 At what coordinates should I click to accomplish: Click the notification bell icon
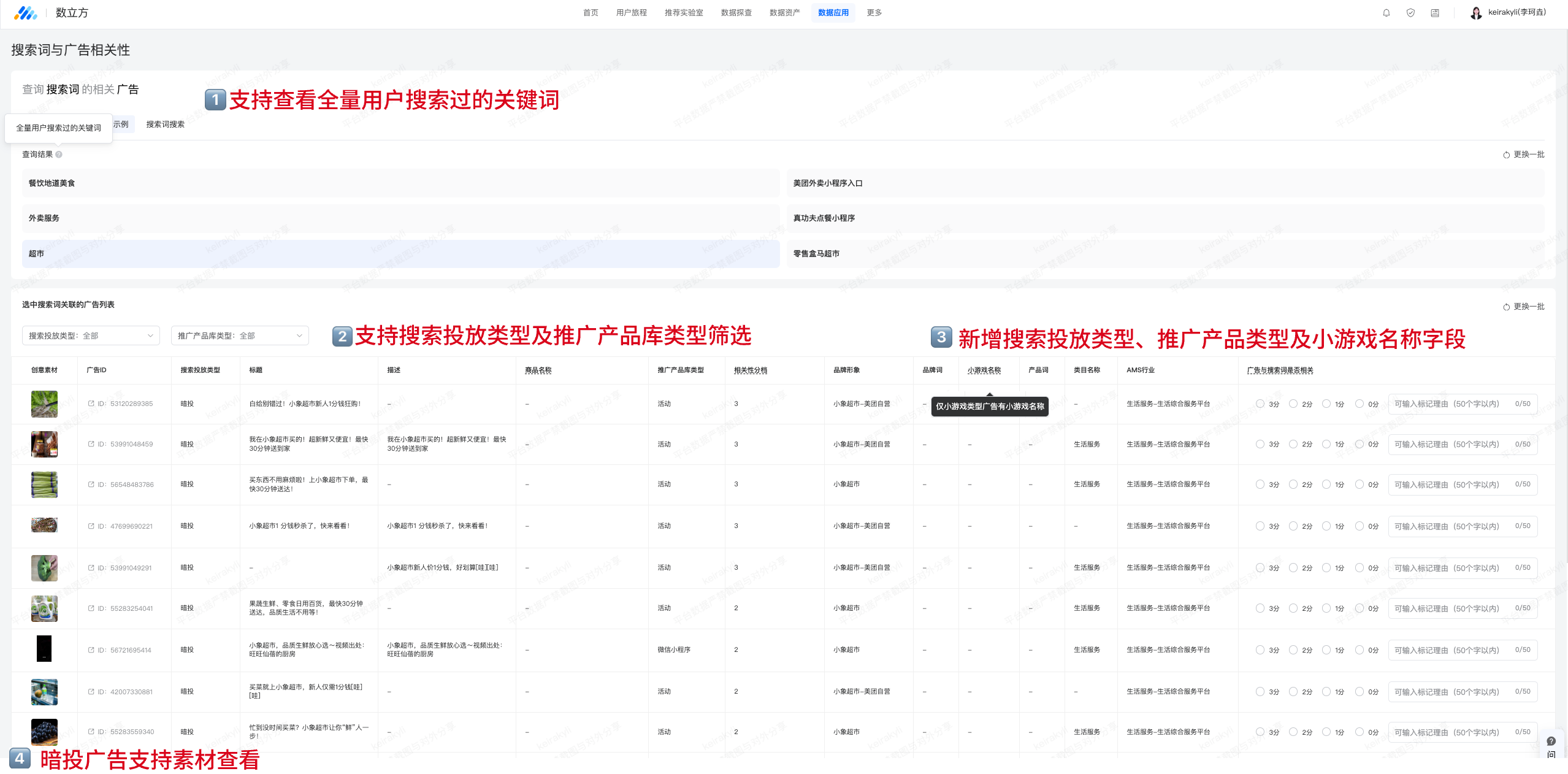pos(1386,13)
